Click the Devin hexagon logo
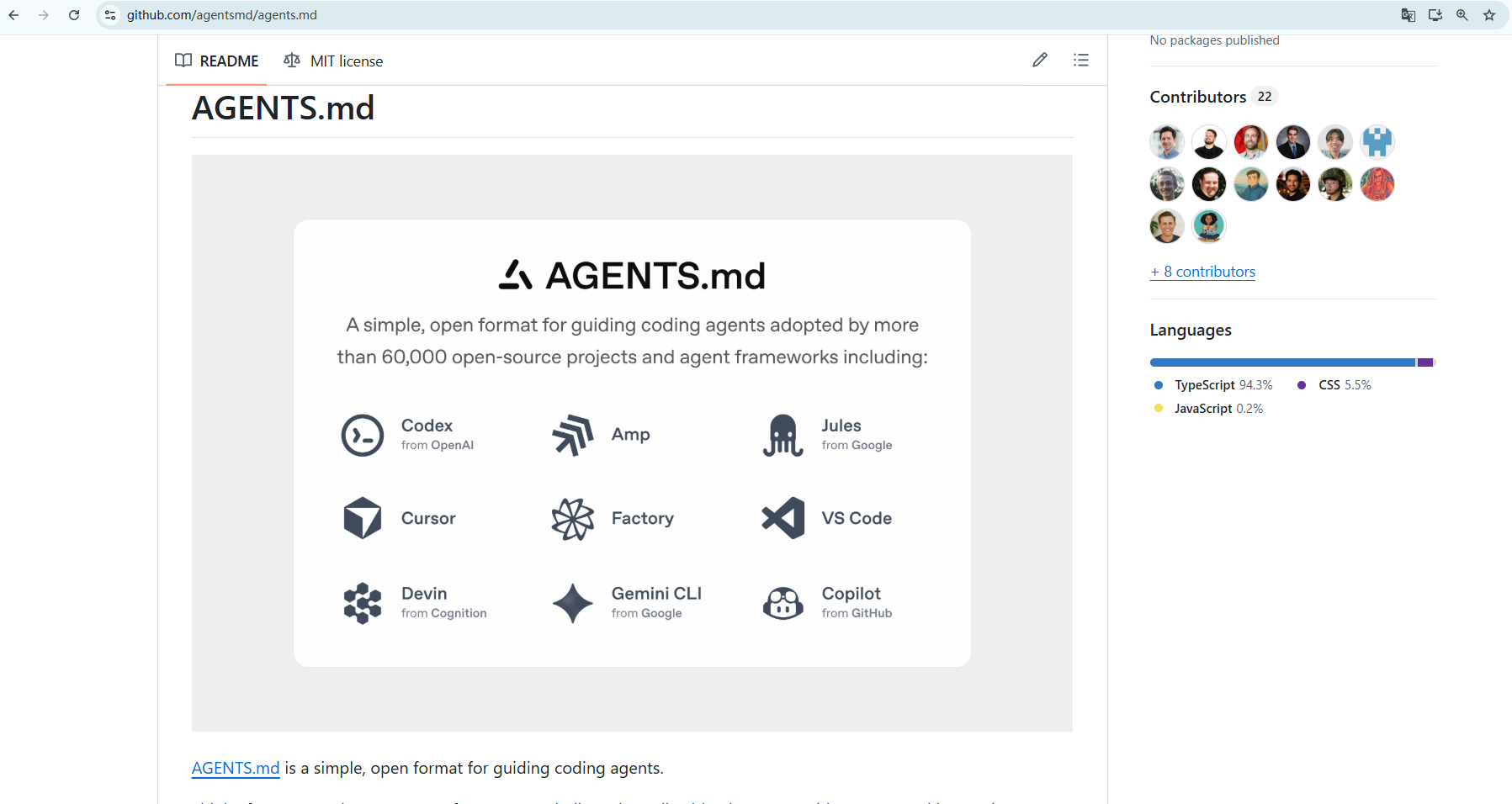The image size is (1512, 804). pyautogui.click(x=363, y=603)
